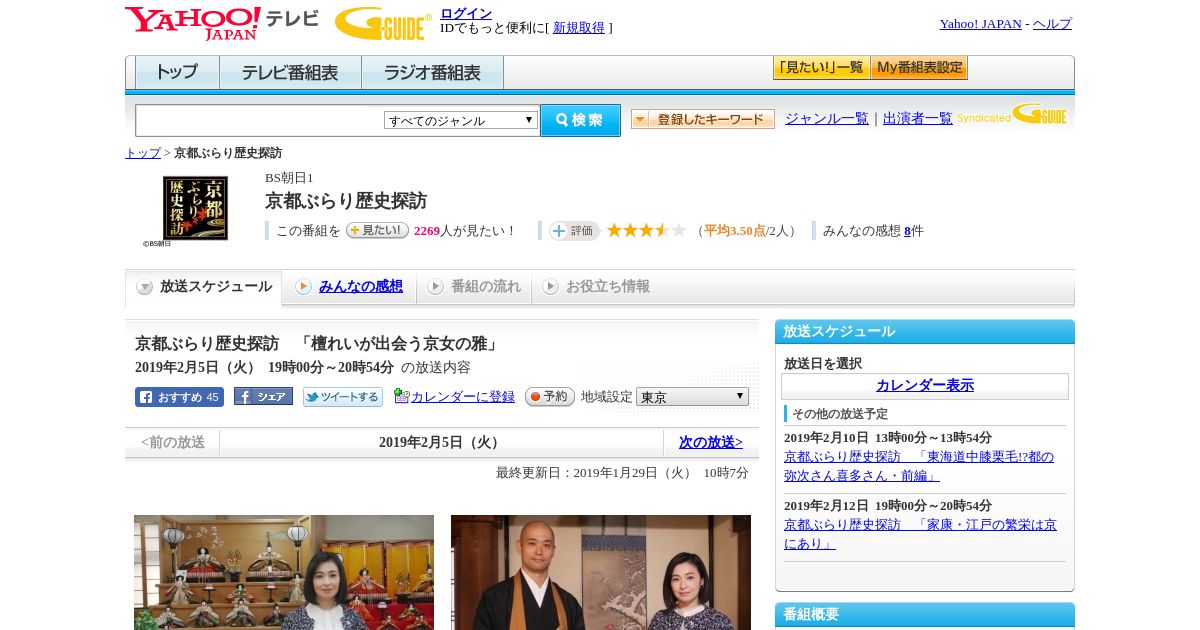This screenshot has height=630, width=1200.
Task: Switch to the テレビ番組表 tab
Action: pos(290,73)
